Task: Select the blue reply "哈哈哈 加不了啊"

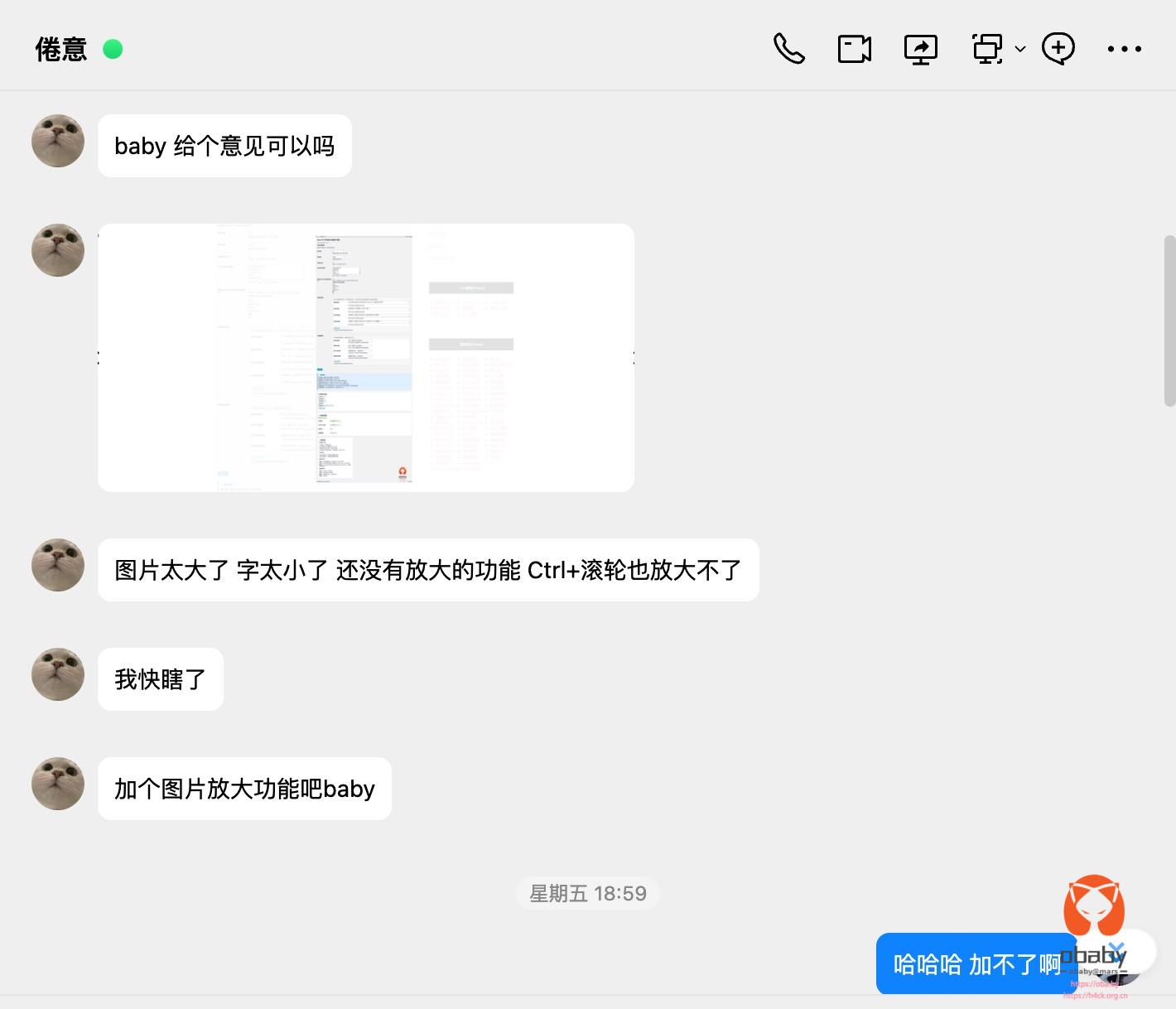Action: (x=976, y=964)
